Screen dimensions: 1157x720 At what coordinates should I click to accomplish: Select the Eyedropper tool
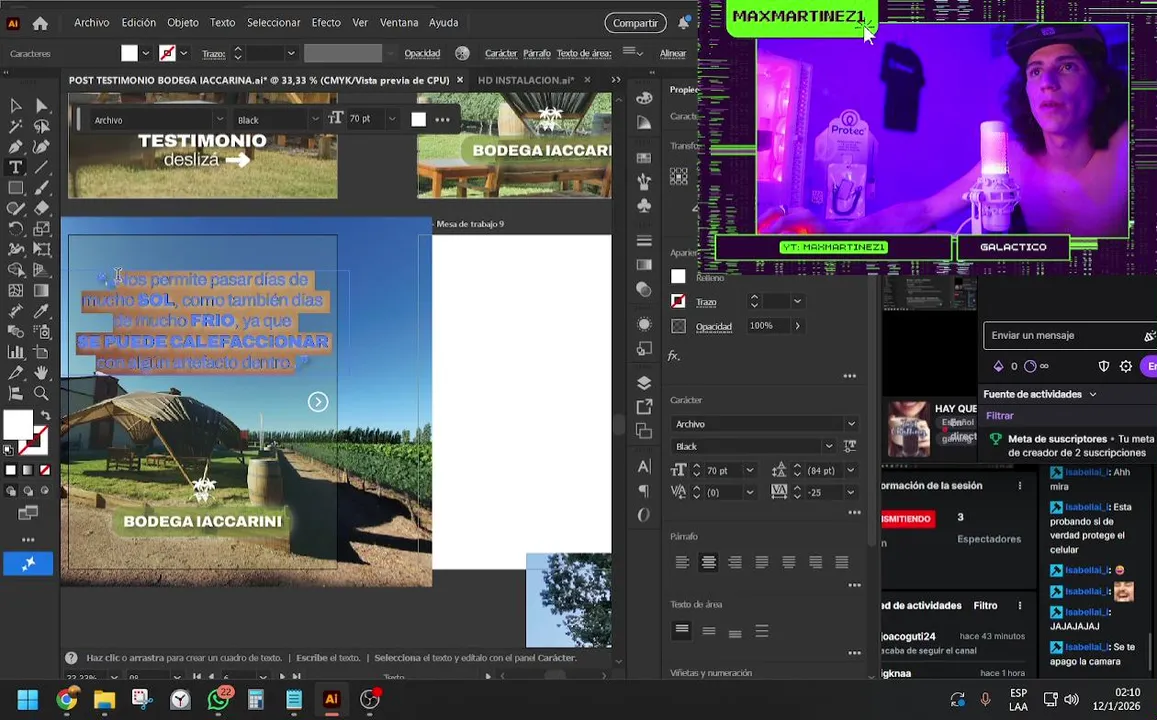[x=41, y=311]
